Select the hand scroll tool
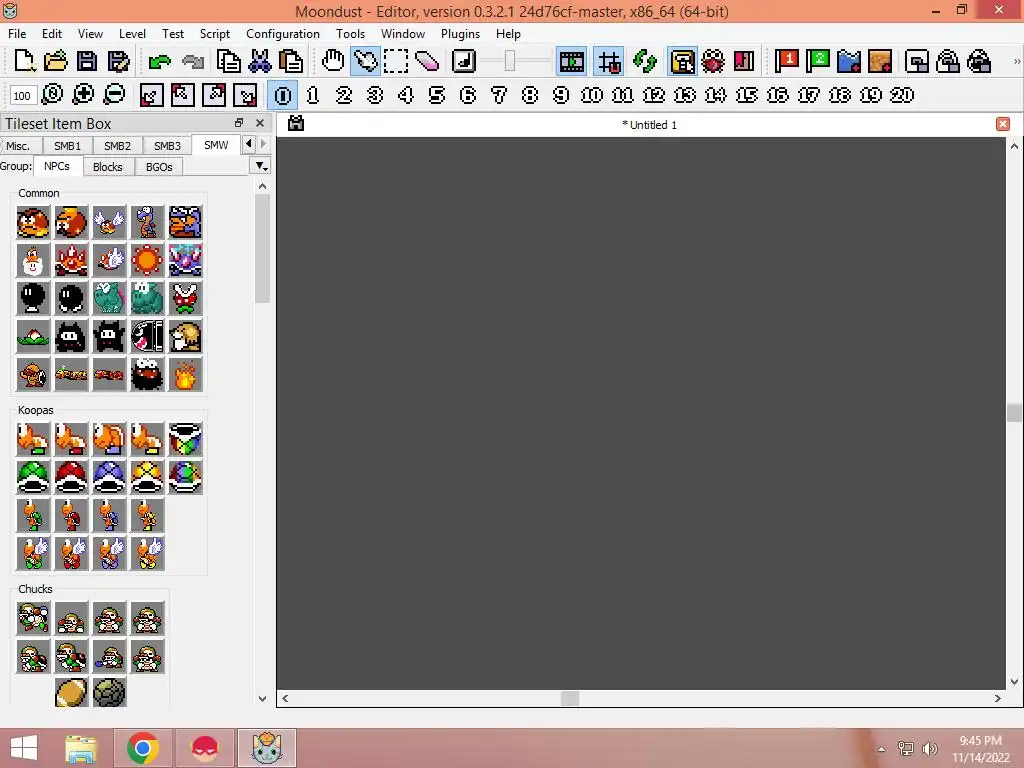The image size is (1024, 768). [333, 61]
